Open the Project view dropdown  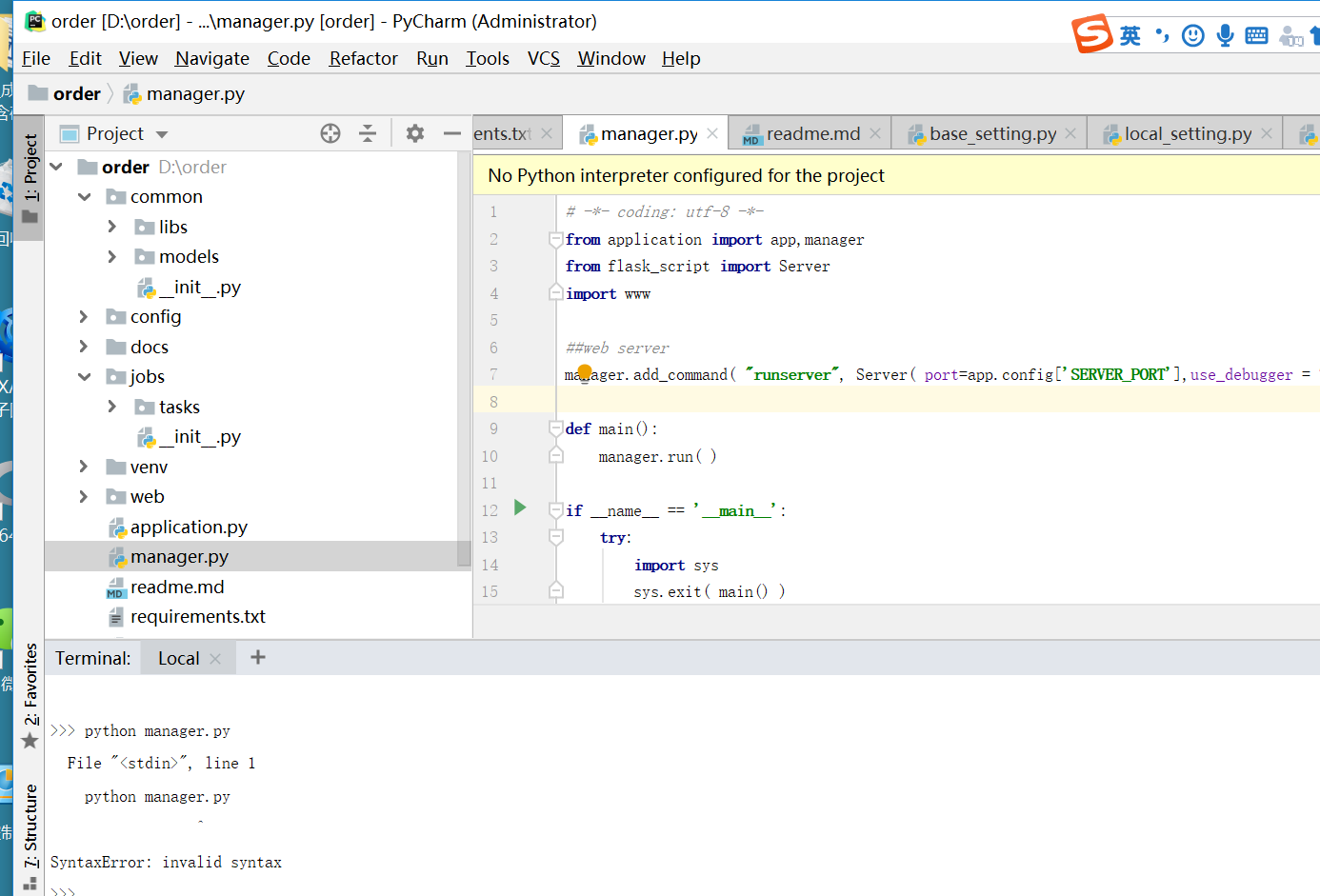[x=162, y=135]
